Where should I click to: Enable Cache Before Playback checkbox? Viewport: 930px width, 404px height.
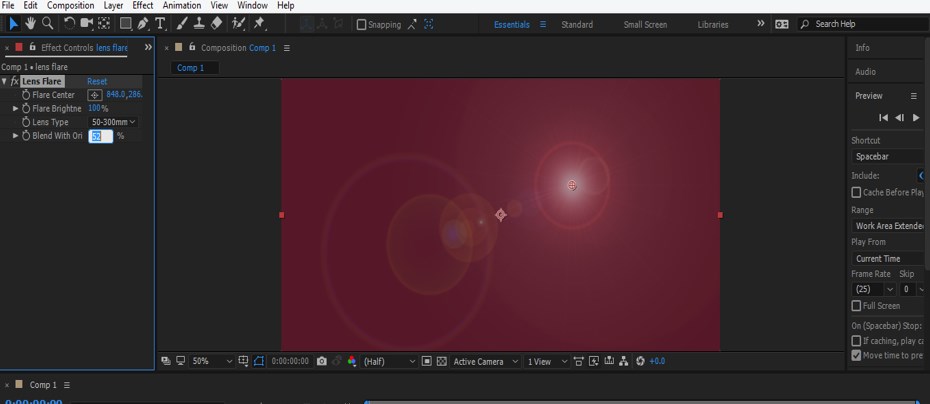856,192
